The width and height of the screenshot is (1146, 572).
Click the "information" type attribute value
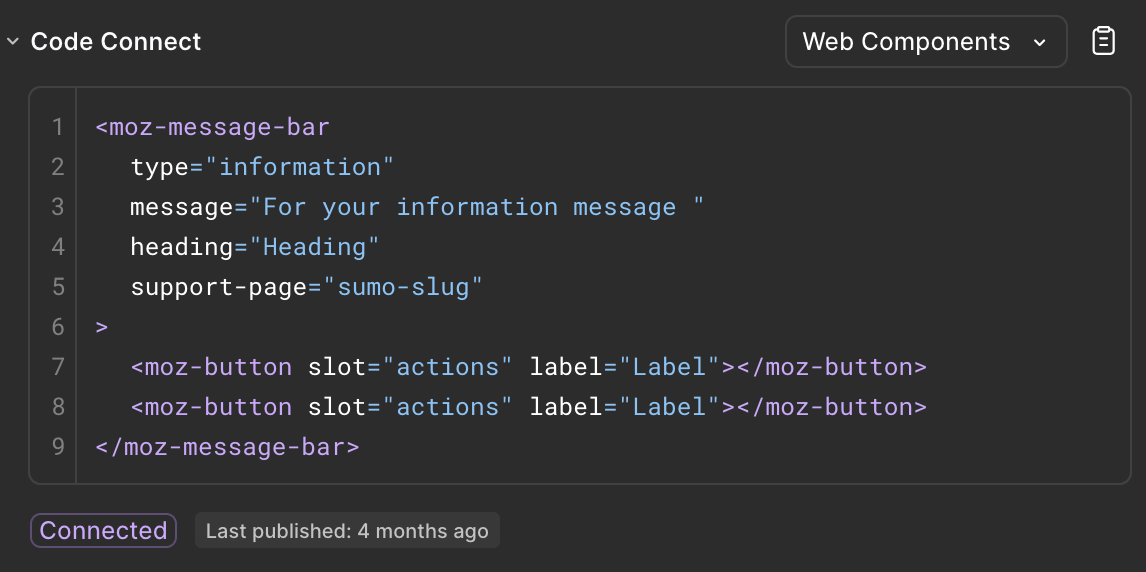pyautogui.click(x=300, y=167)
